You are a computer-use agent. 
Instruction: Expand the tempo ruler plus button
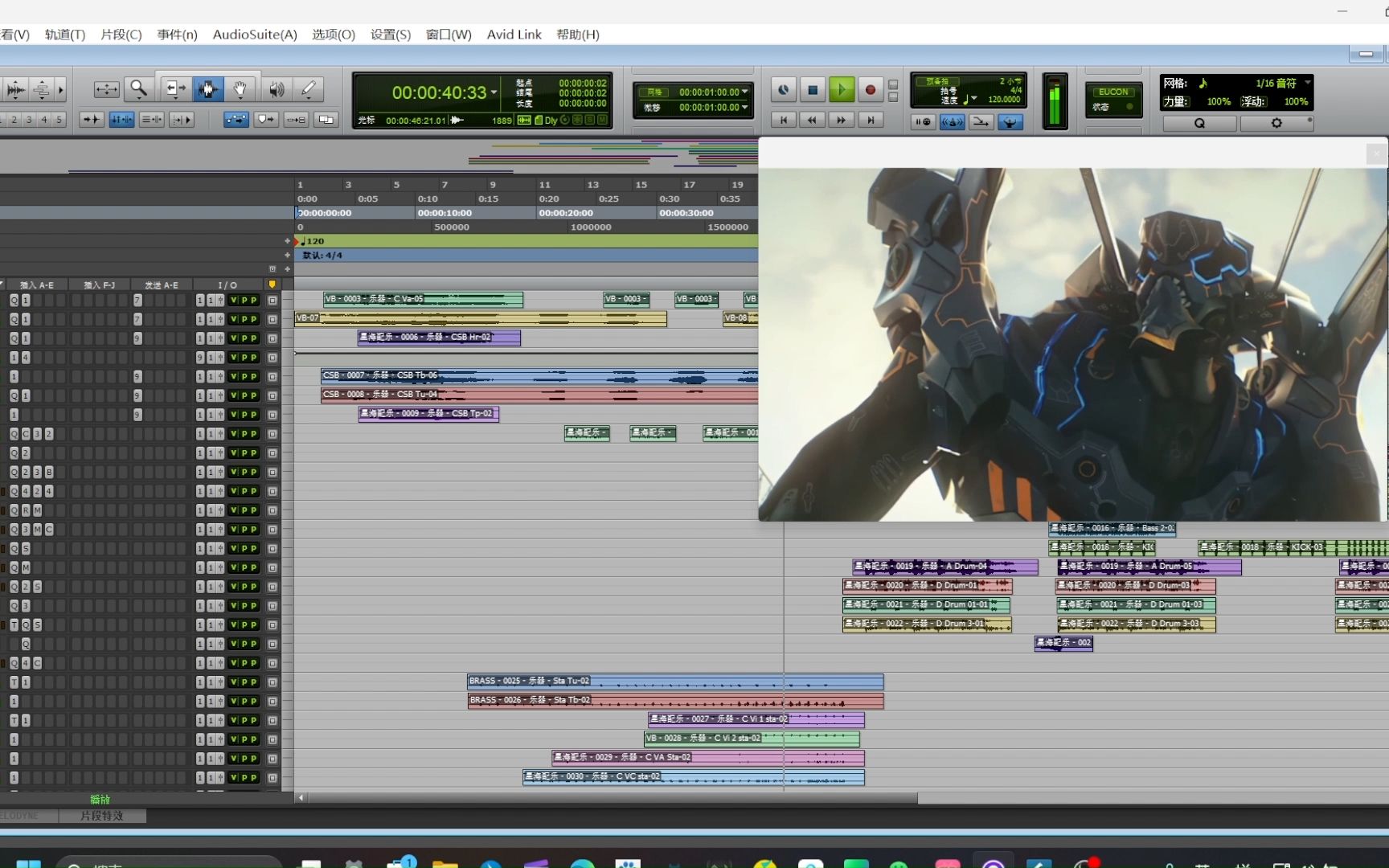287,240
